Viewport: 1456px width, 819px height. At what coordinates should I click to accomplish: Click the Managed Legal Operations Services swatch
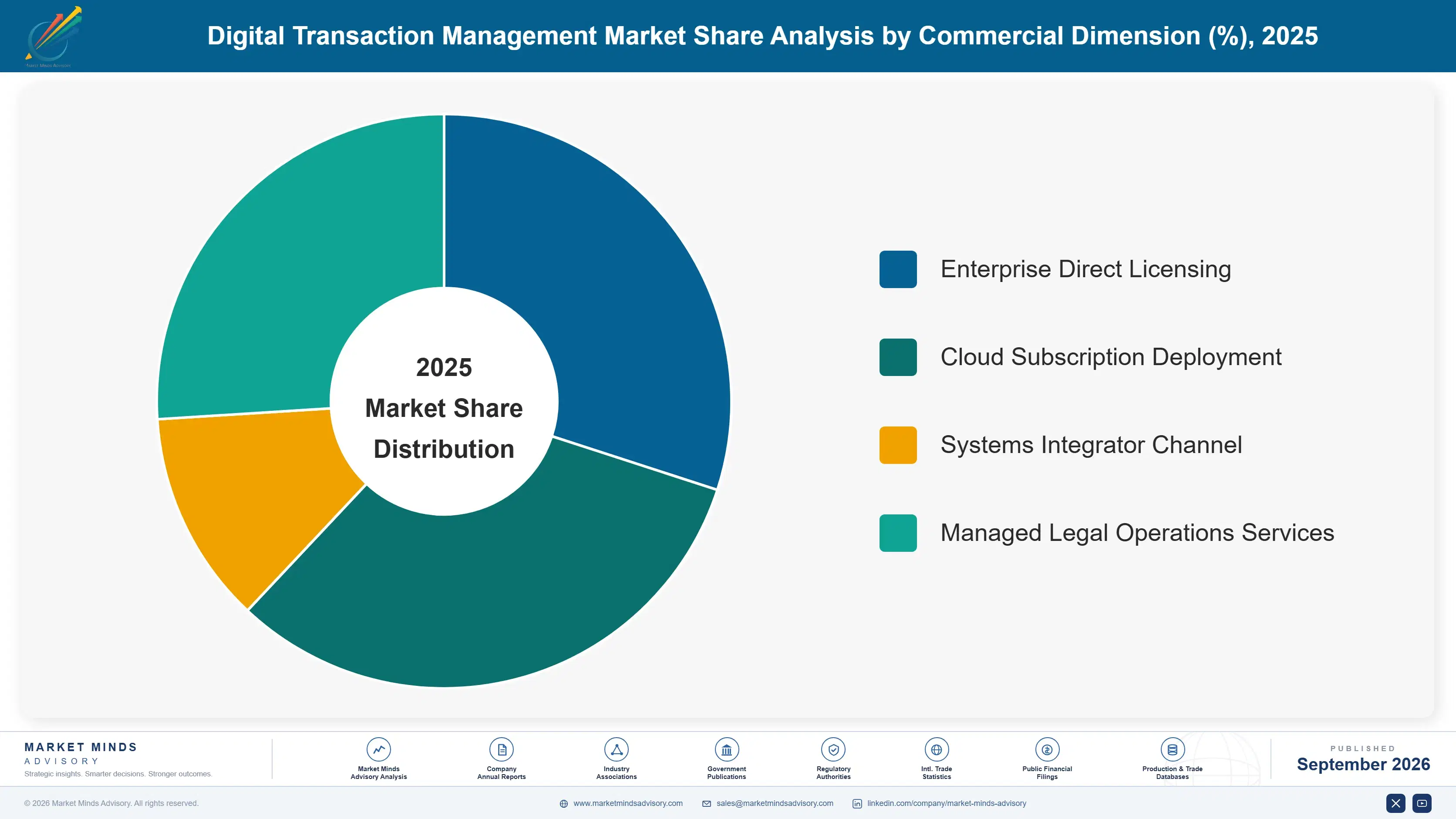[x=897, y=533]
